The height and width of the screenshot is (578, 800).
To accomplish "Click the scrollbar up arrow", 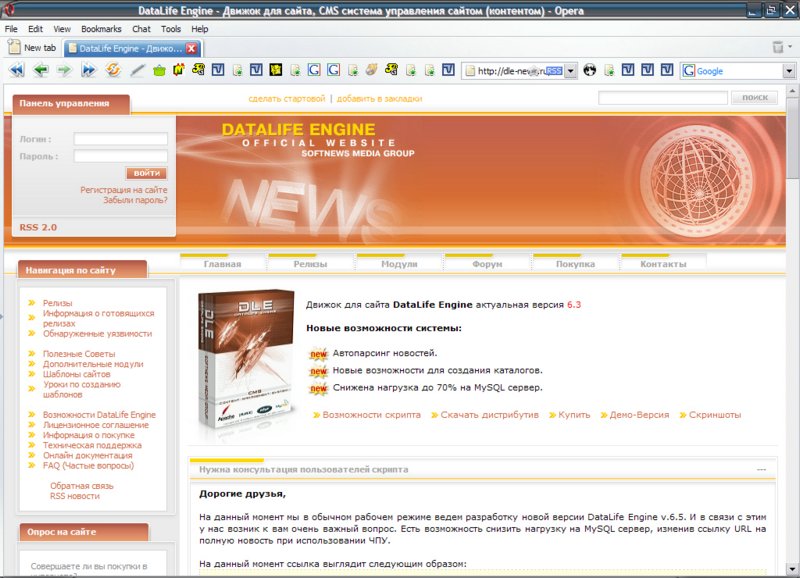I will point(792,92).
